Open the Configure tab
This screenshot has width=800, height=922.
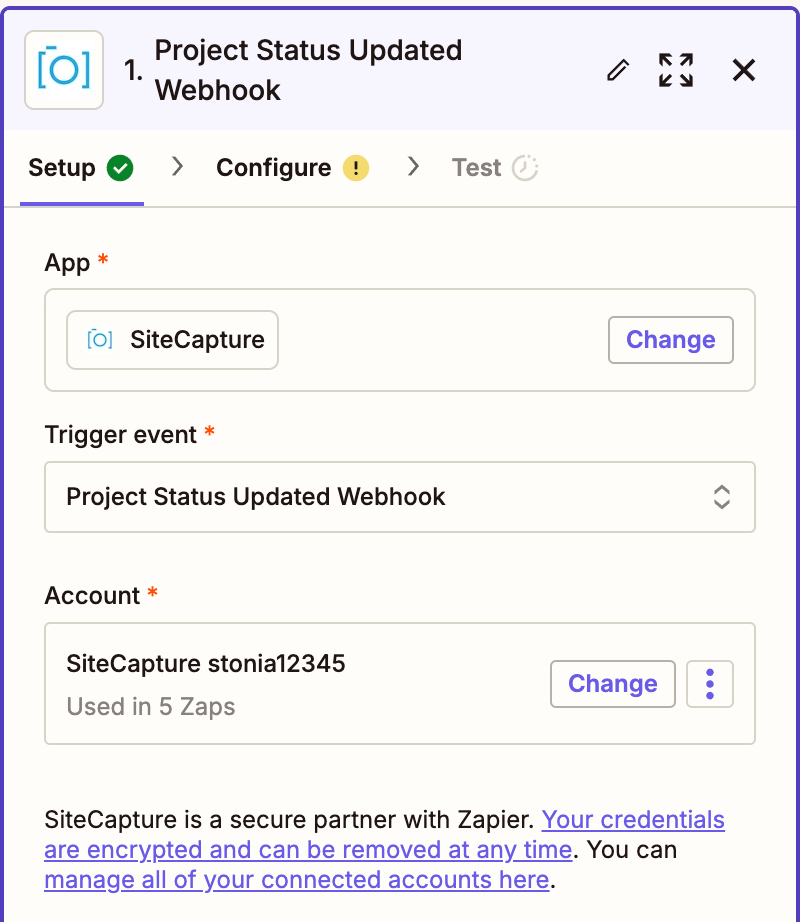pos(273,168)
